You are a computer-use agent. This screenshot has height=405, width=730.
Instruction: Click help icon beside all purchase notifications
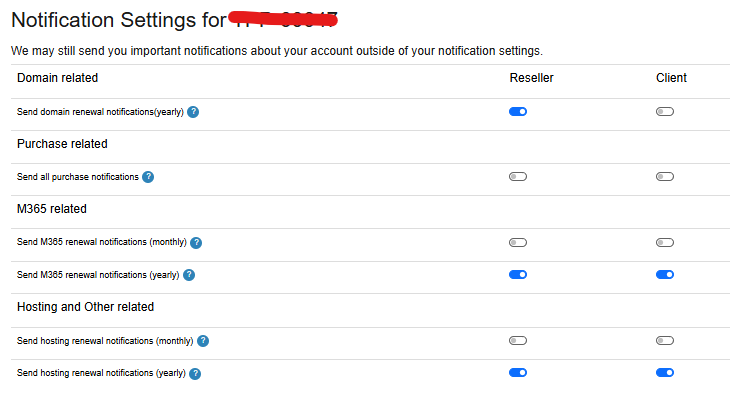point(148,177)
